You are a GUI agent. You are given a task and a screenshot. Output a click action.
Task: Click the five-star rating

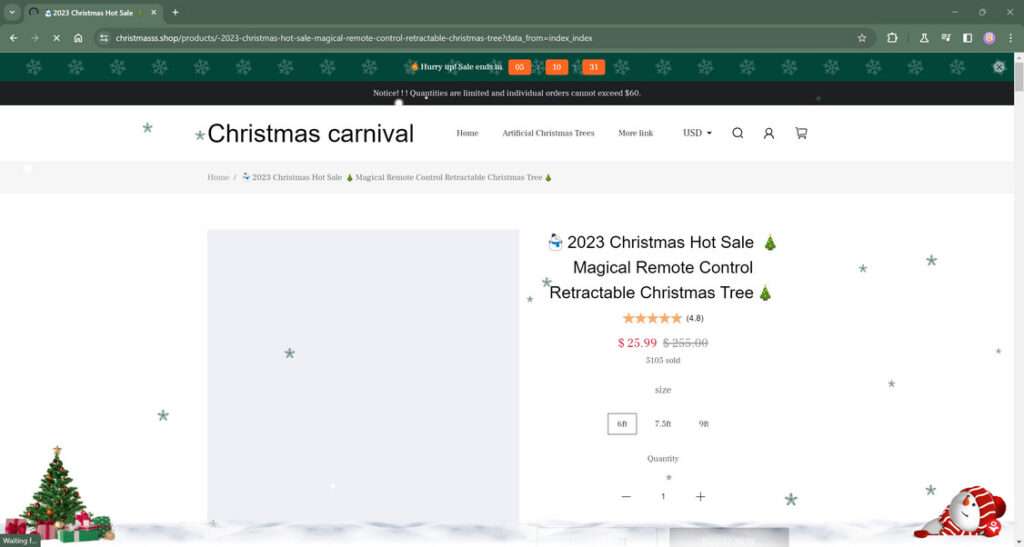point(652,319)
